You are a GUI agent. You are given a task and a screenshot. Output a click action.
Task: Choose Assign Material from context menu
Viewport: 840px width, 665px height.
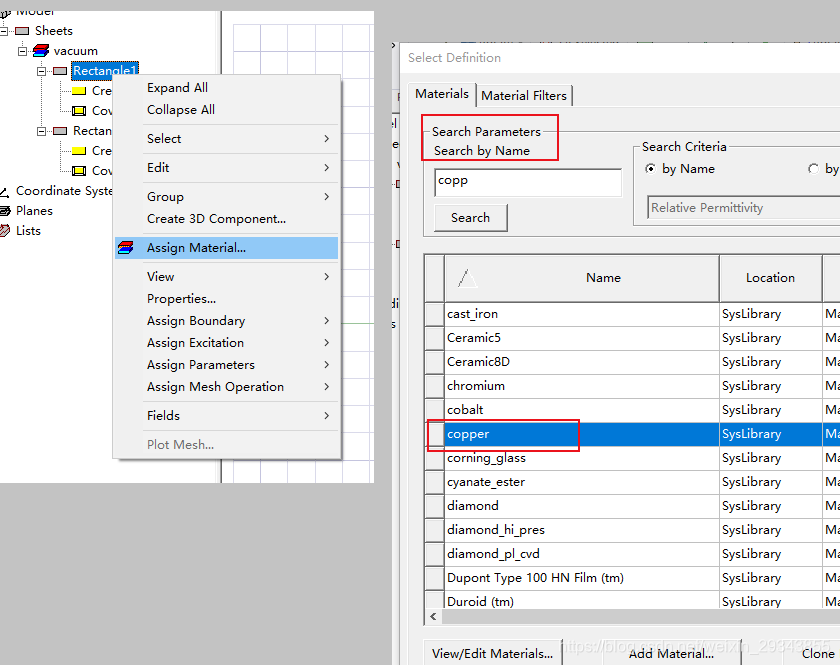196,248
